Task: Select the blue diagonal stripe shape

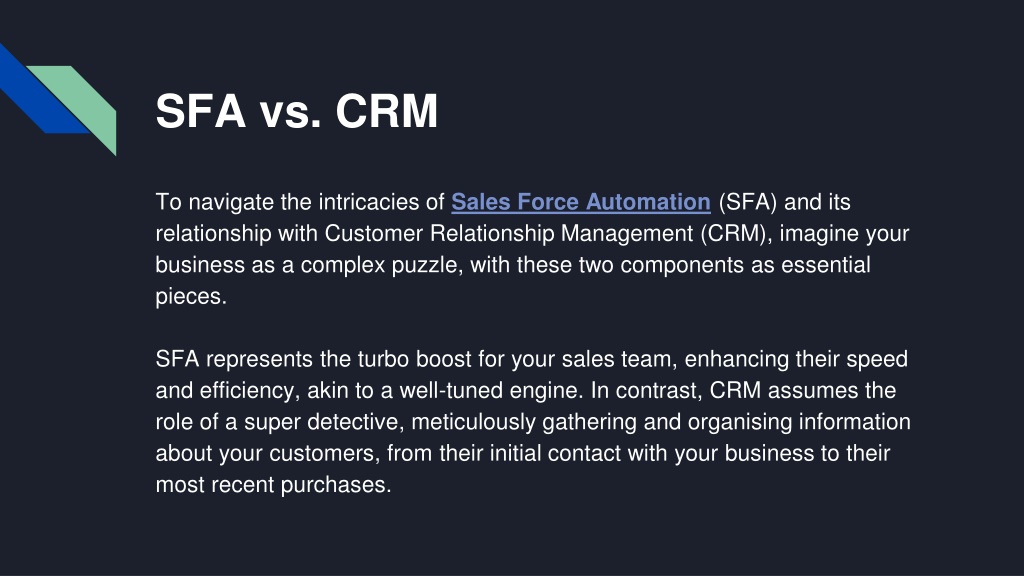Action: (x=39, y=91)
